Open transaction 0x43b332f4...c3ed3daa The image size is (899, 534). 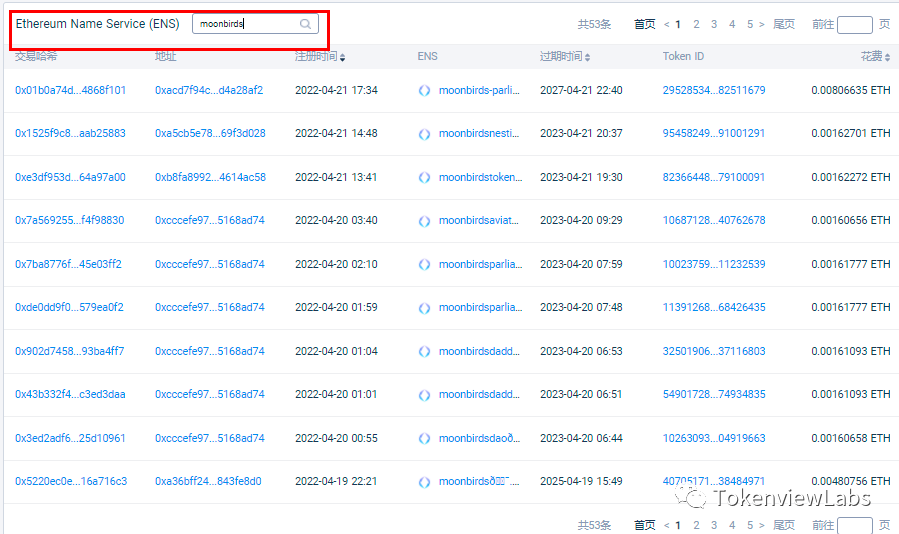(x=70, y=394)
